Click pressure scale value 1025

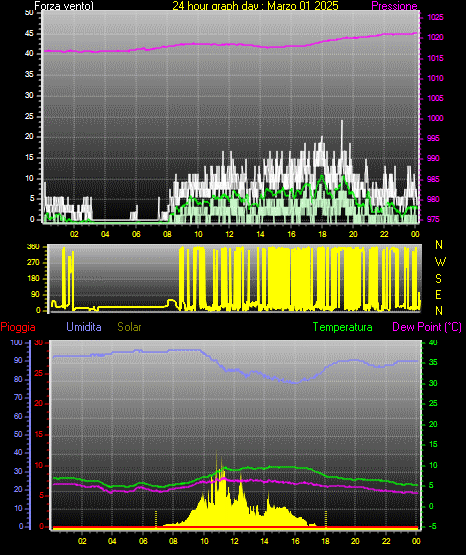(435, 17)
